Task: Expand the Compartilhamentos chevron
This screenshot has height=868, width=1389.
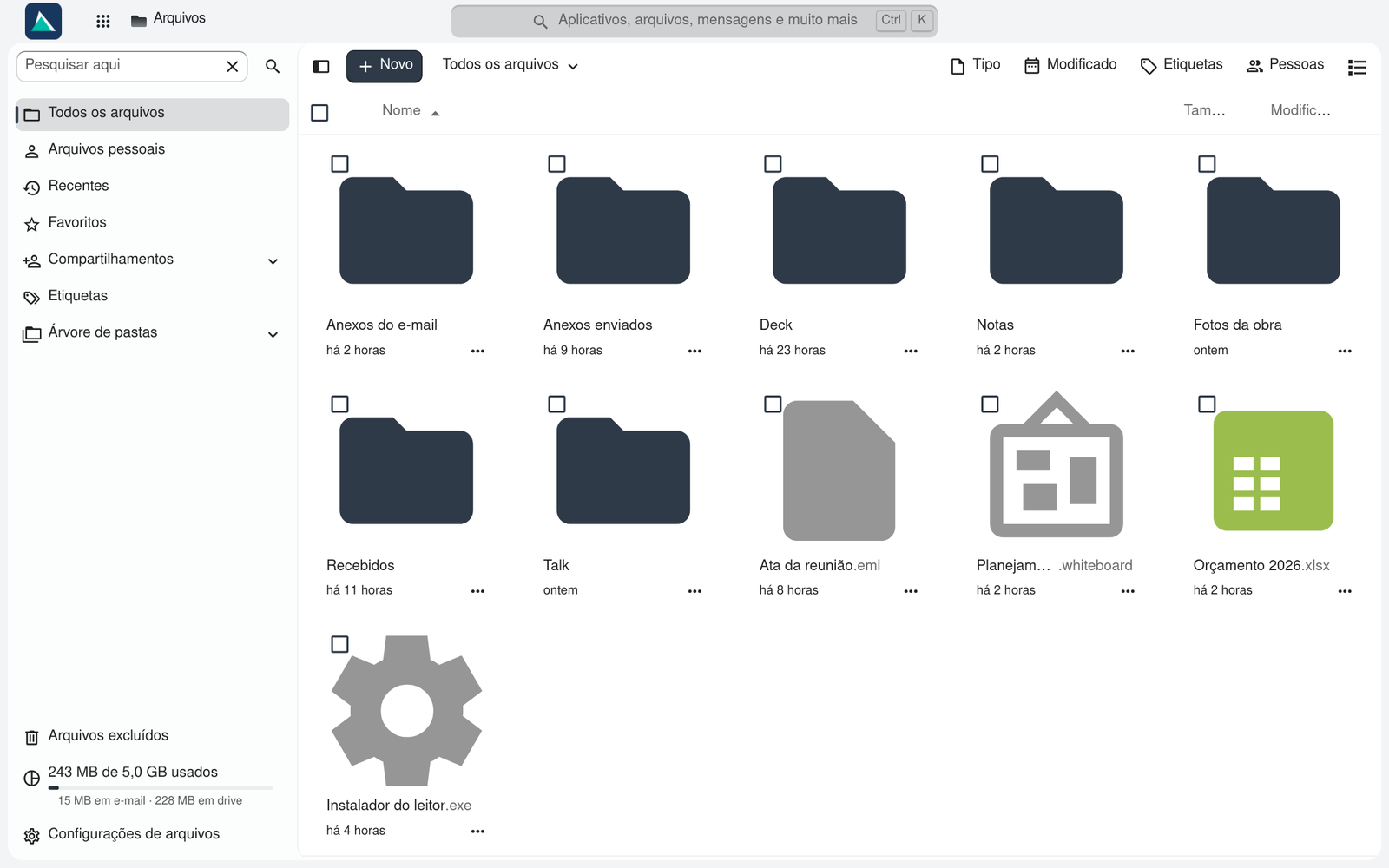Action: coord(273,261)
